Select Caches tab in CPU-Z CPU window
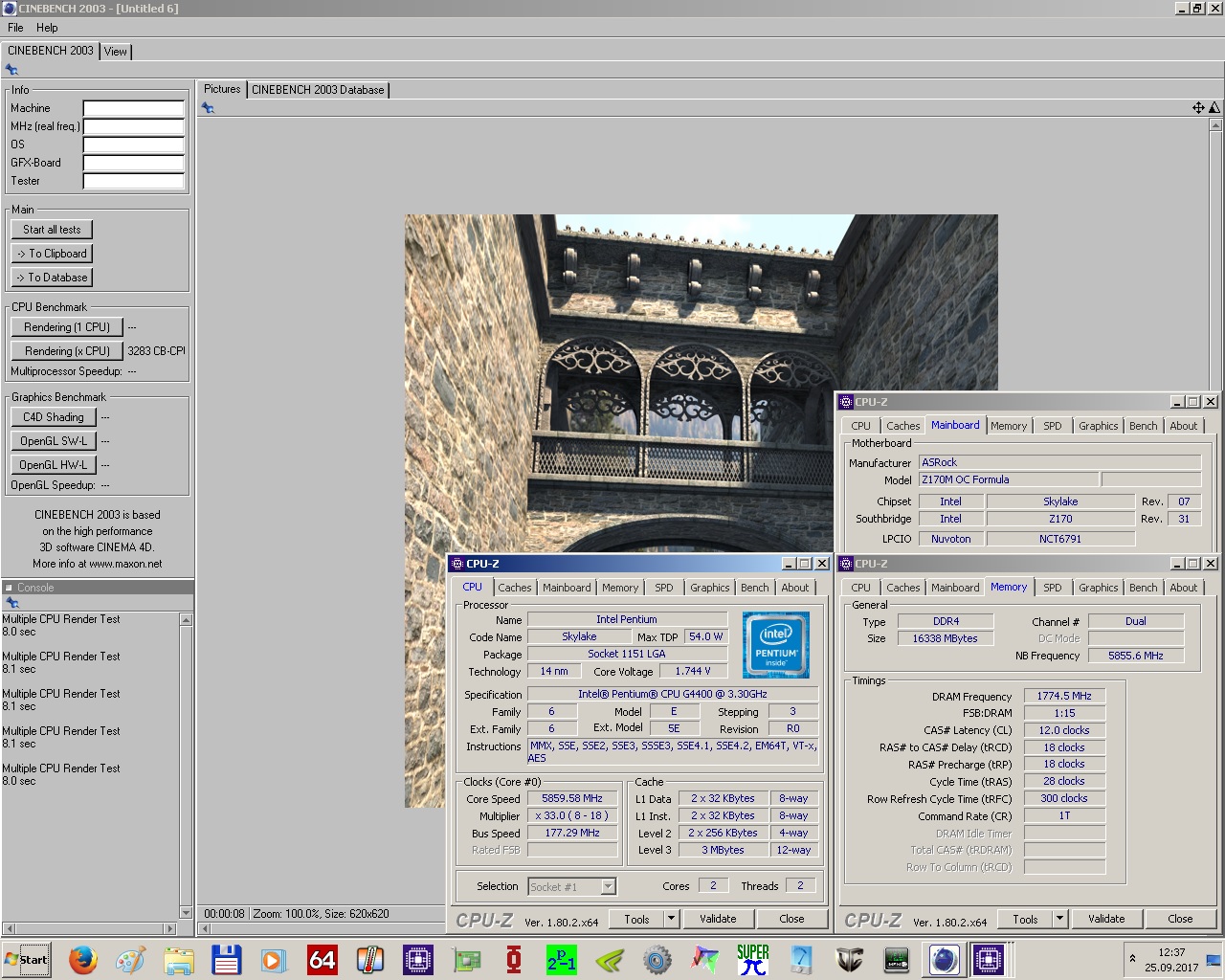 click(x=515, y=588)
